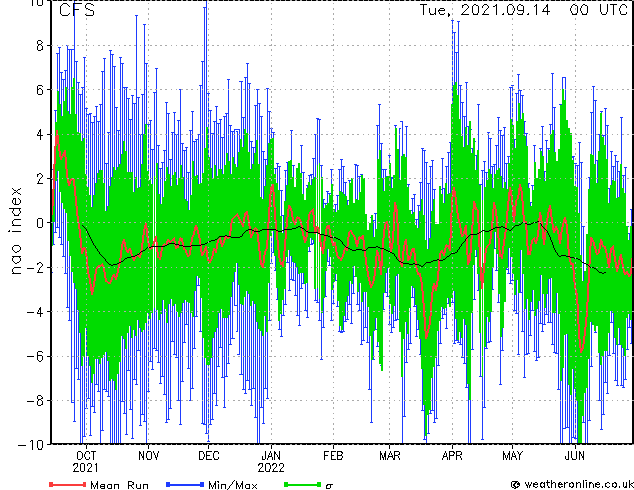This screenshot has width=634, height=490.
Task: Click the JUN axis label
Action: point(575,456)
